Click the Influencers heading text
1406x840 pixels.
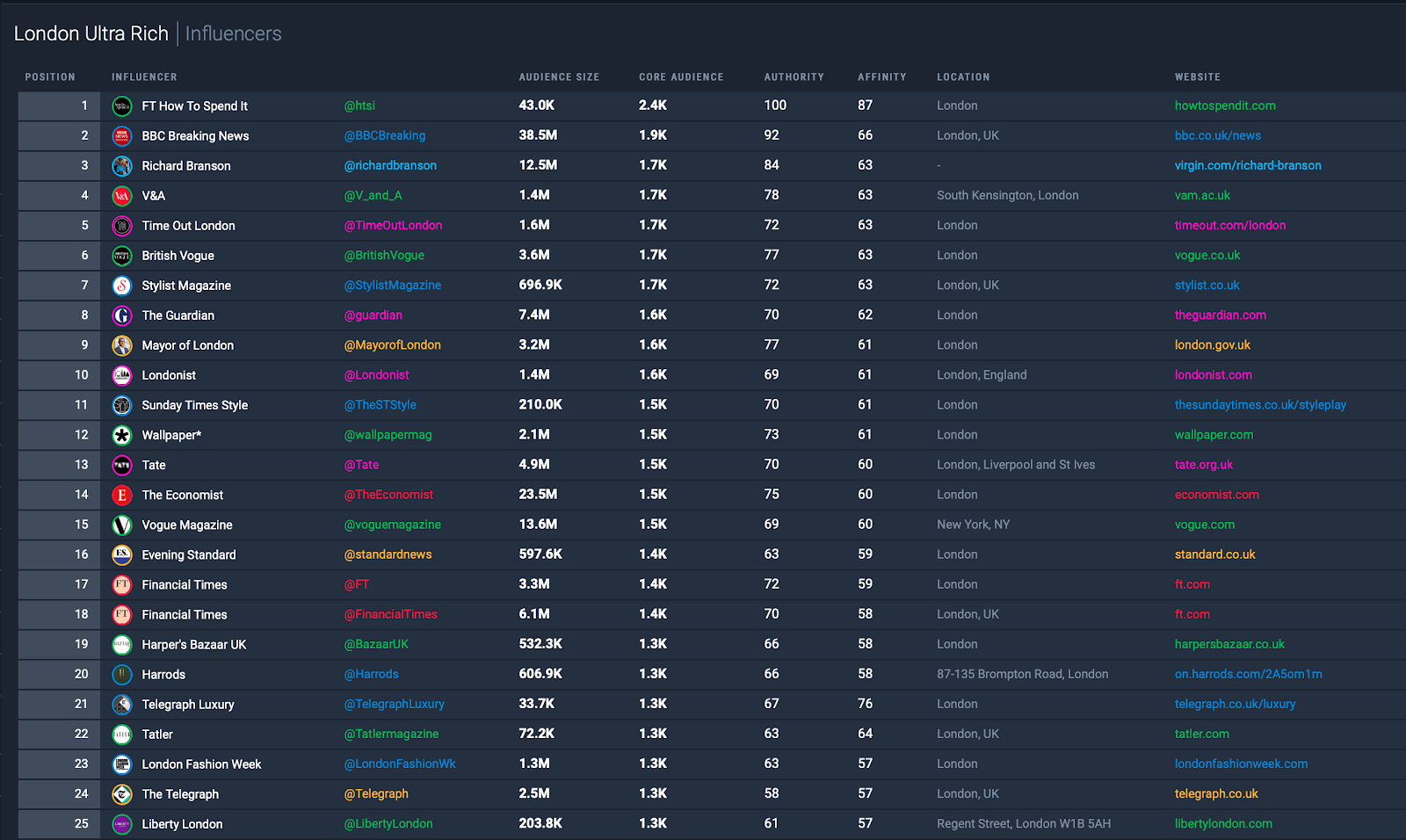click(x=234, y=33)
